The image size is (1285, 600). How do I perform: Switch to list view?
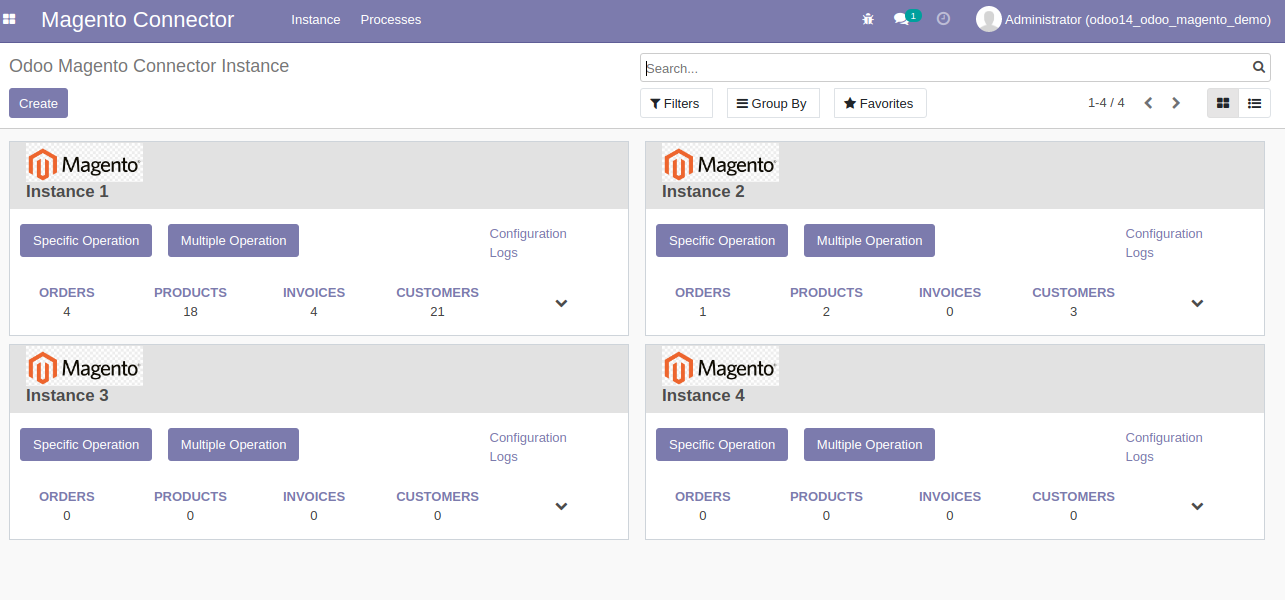coord(1254,103)
